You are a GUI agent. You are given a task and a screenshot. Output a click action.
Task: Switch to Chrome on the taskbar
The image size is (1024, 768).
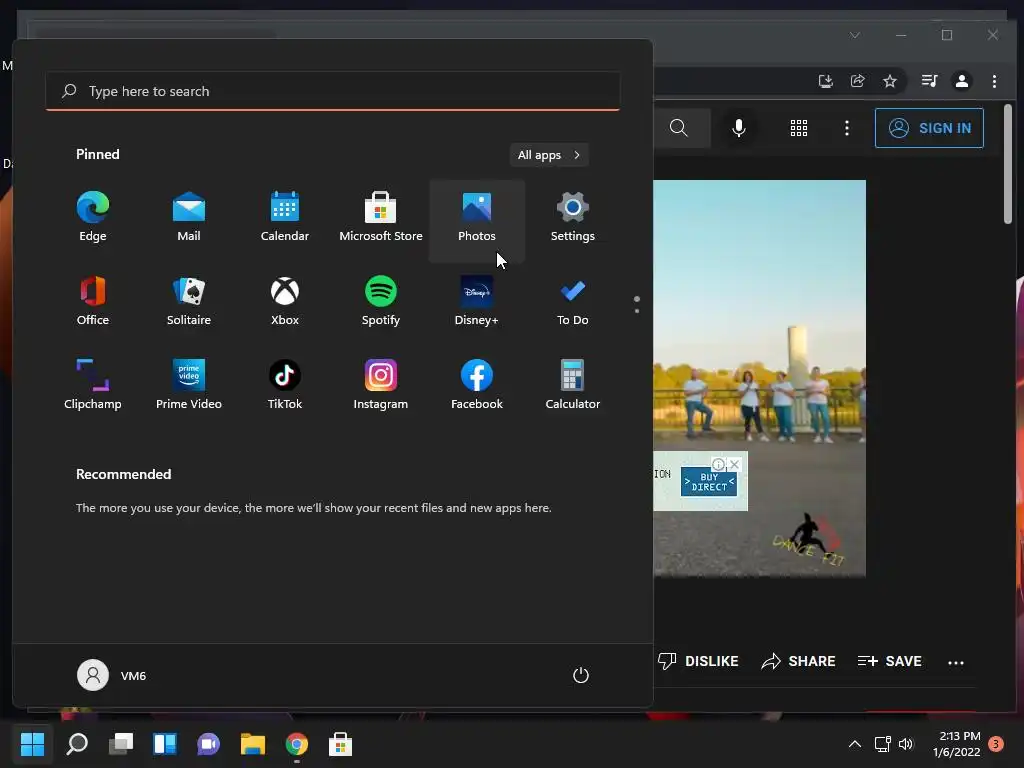(x=296, y=744)
